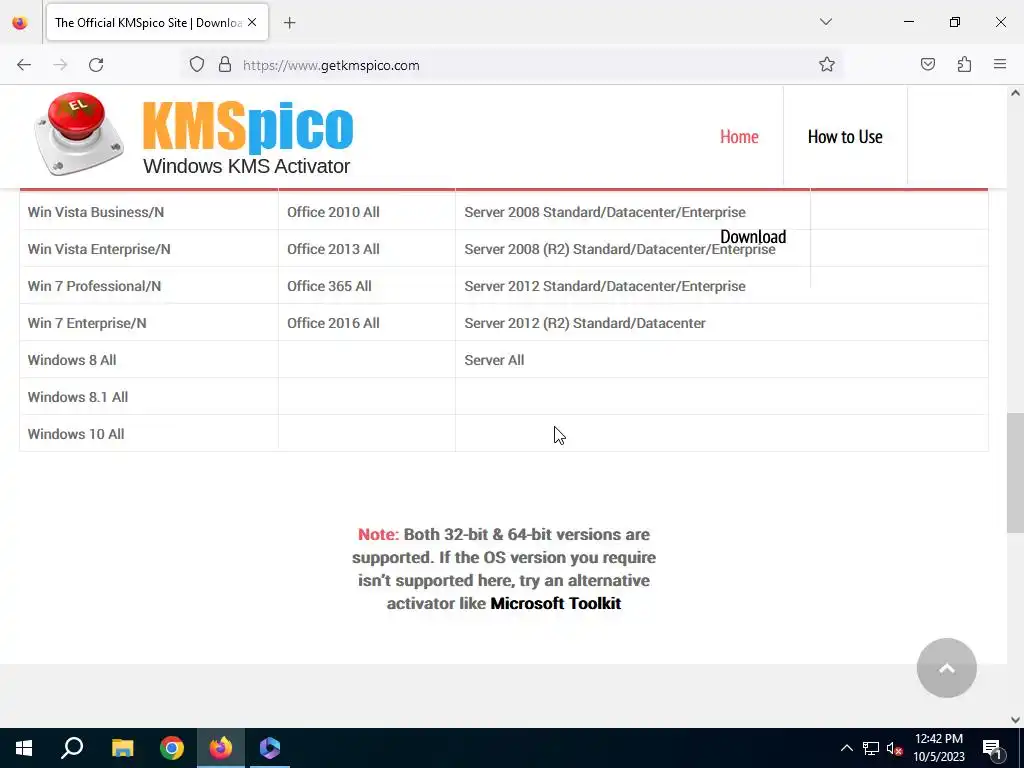Select the Office 2013 All cell
The height and width of the screenshot is (768, 1024).
tap(367, 249)
